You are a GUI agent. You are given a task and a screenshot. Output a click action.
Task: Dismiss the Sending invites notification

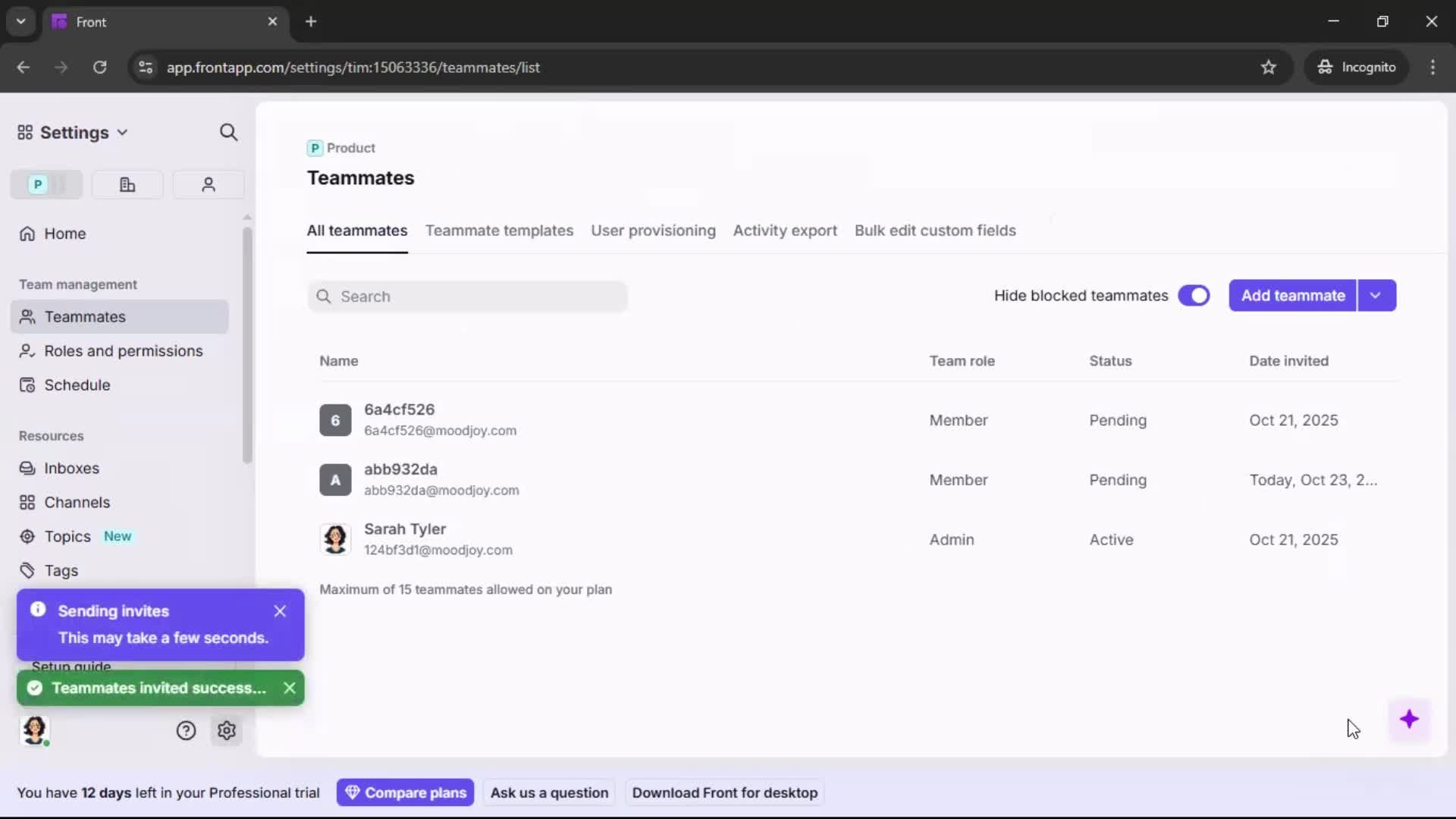coord(280,611)
